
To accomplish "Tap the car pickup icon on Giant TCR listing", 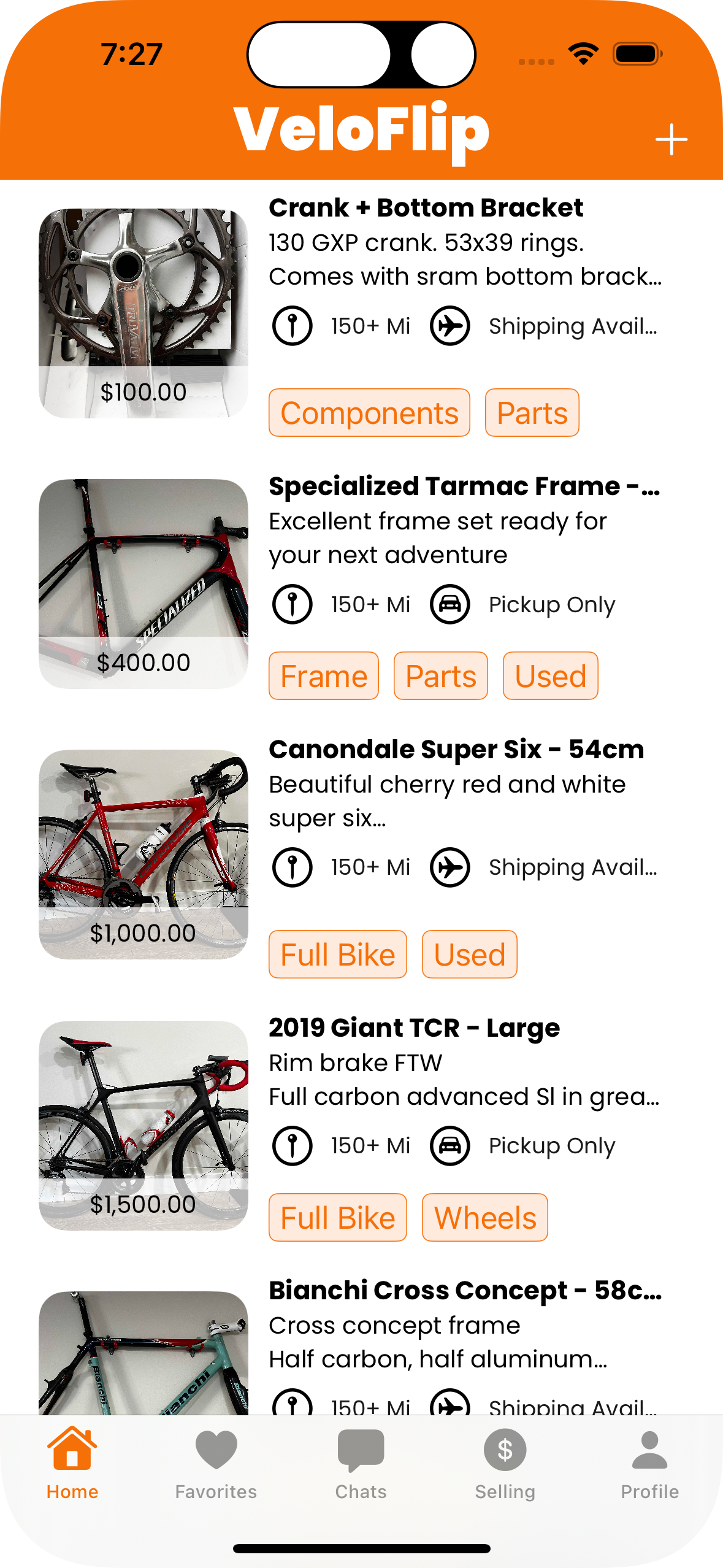I will click(x=449, y=1145).
